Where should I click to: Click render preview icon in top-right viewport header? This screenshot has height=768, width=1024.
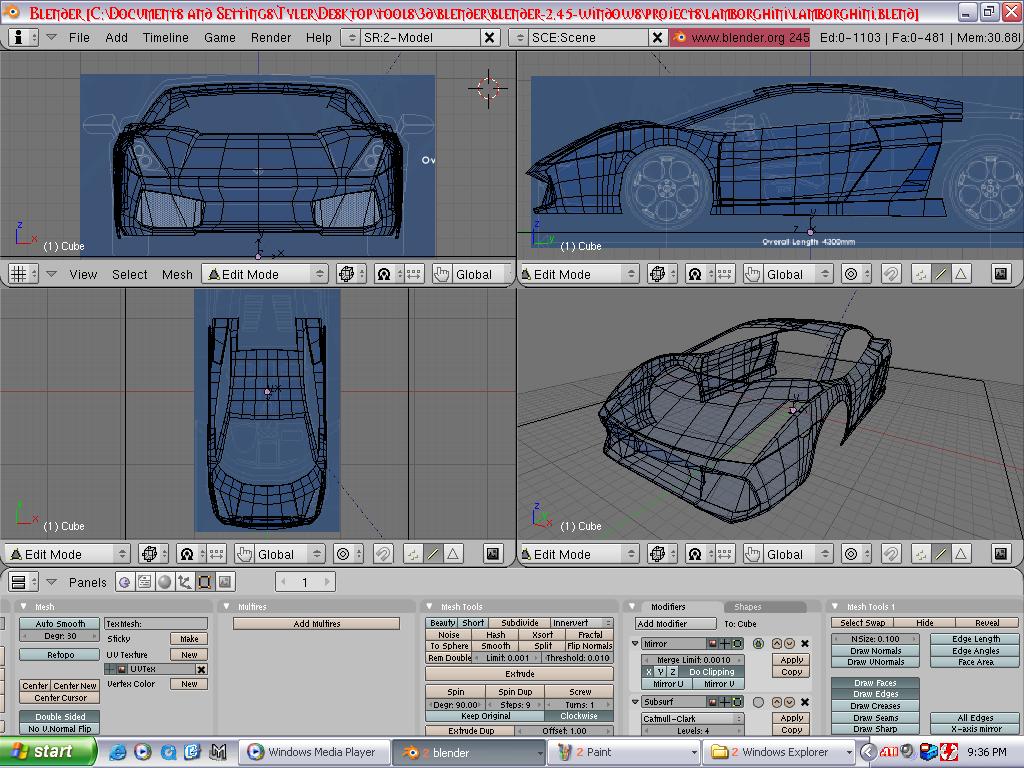coord(1000,274)
